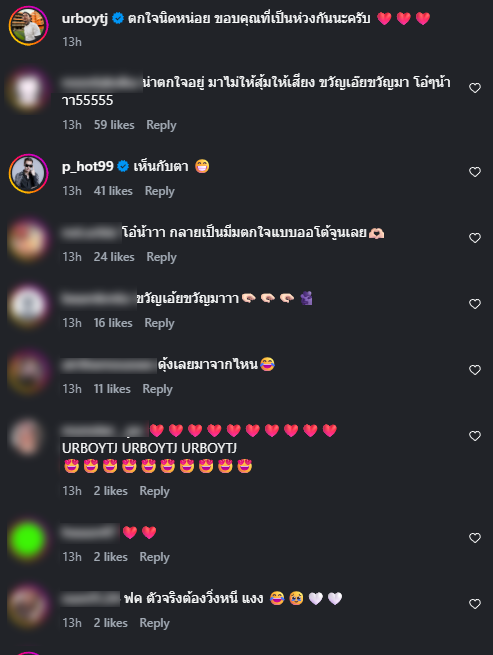Like p_hot99's comment with heart icon

[475, 172]
